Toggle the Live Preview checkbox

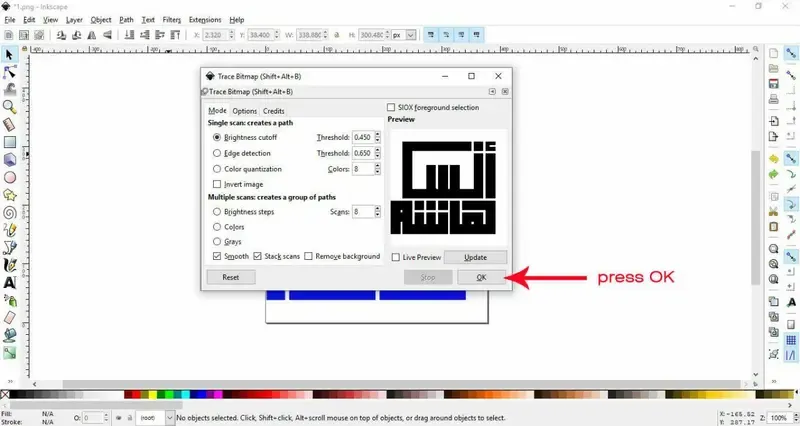(397, 258)
